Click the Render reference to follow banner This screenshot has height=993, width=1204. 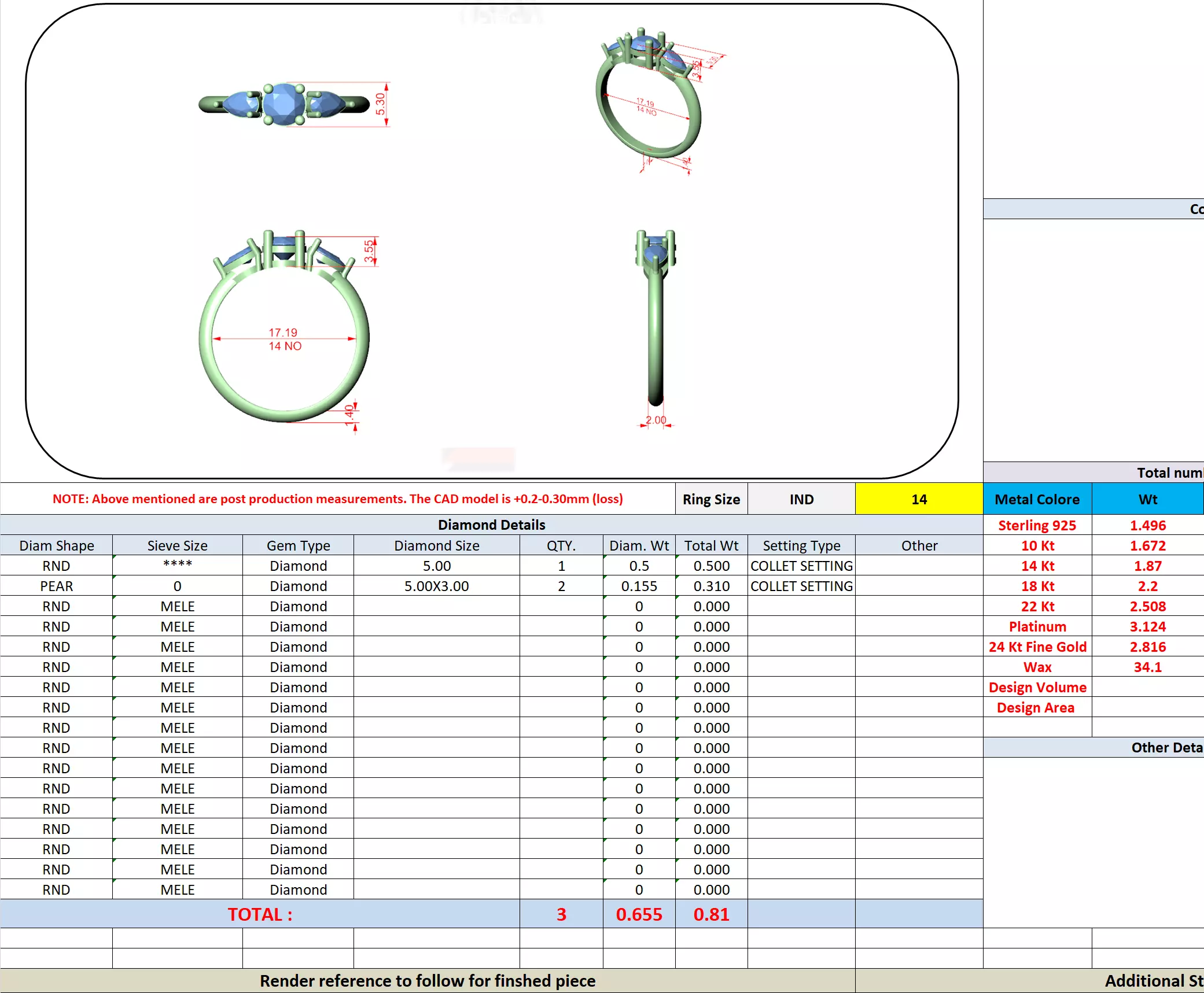pyautogui.click(x=427, y=981)
